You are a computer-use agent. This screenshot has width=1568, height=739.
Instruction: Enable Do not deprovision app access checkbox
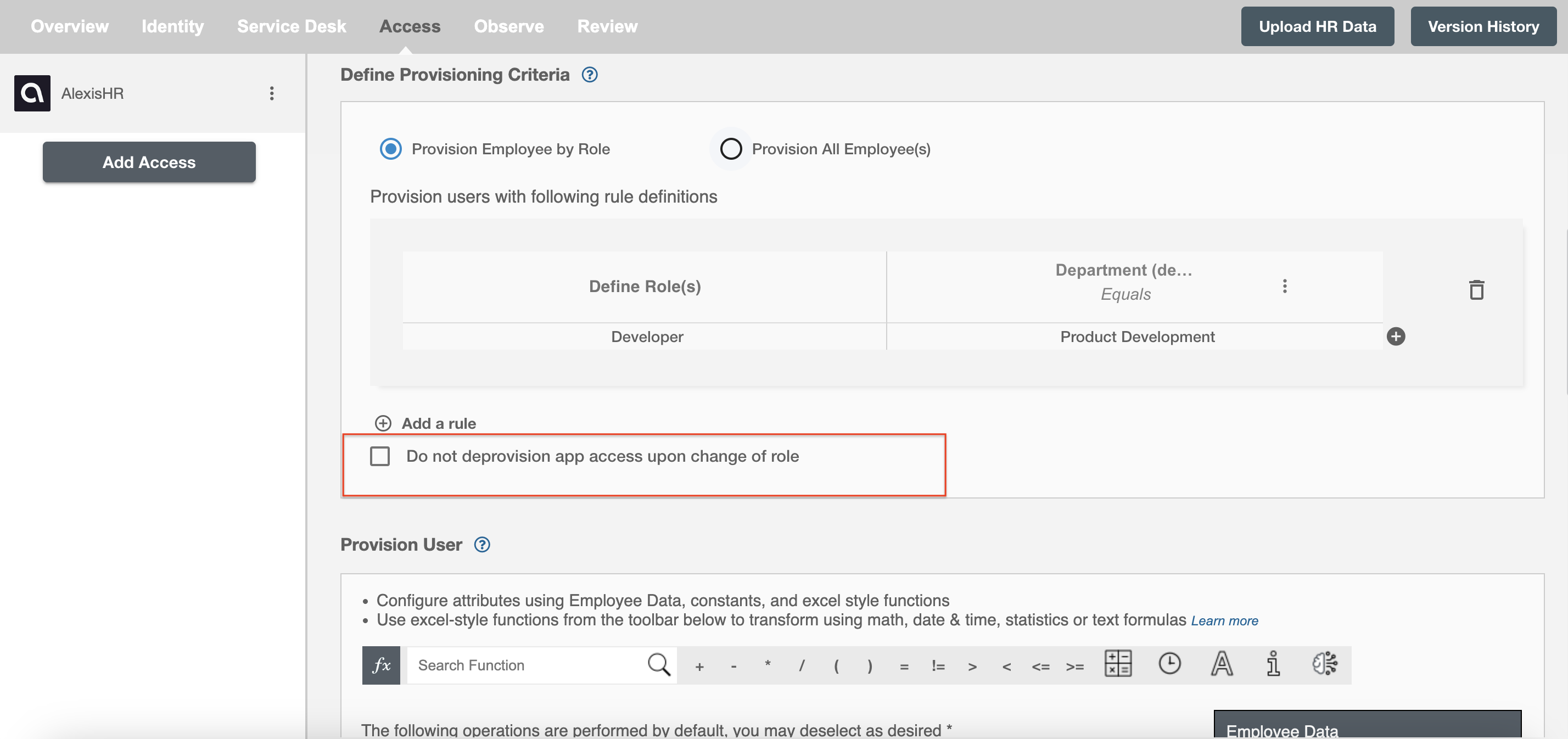click(x=379, y=456)
